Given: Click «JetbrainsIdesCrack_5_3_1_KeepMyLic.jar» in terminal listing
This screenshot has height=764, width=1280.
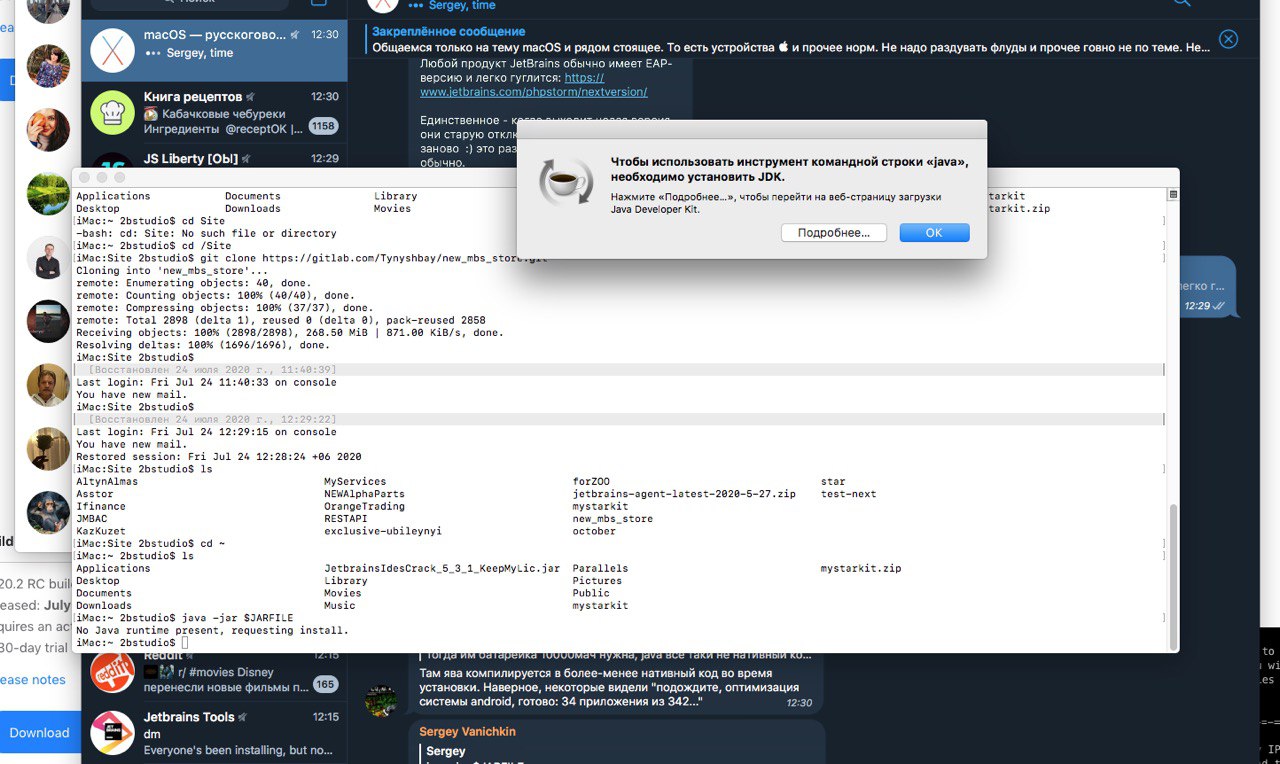Looking at the screenshot, I should 442,568.
